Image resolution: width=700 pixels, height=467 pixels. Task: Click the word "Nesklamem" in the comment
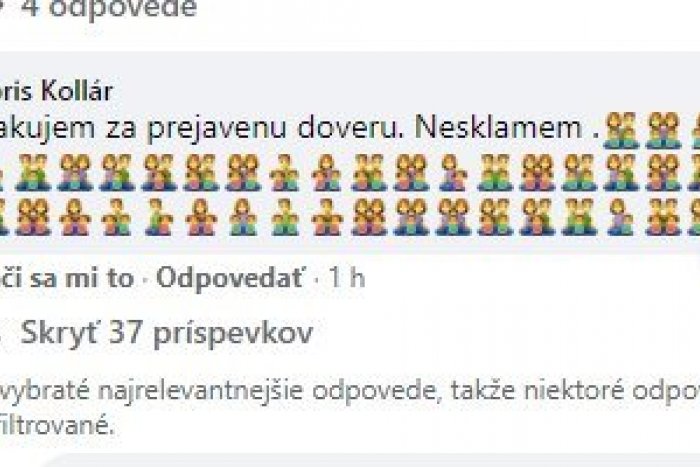pyautogui.click(x=499, y=128)
